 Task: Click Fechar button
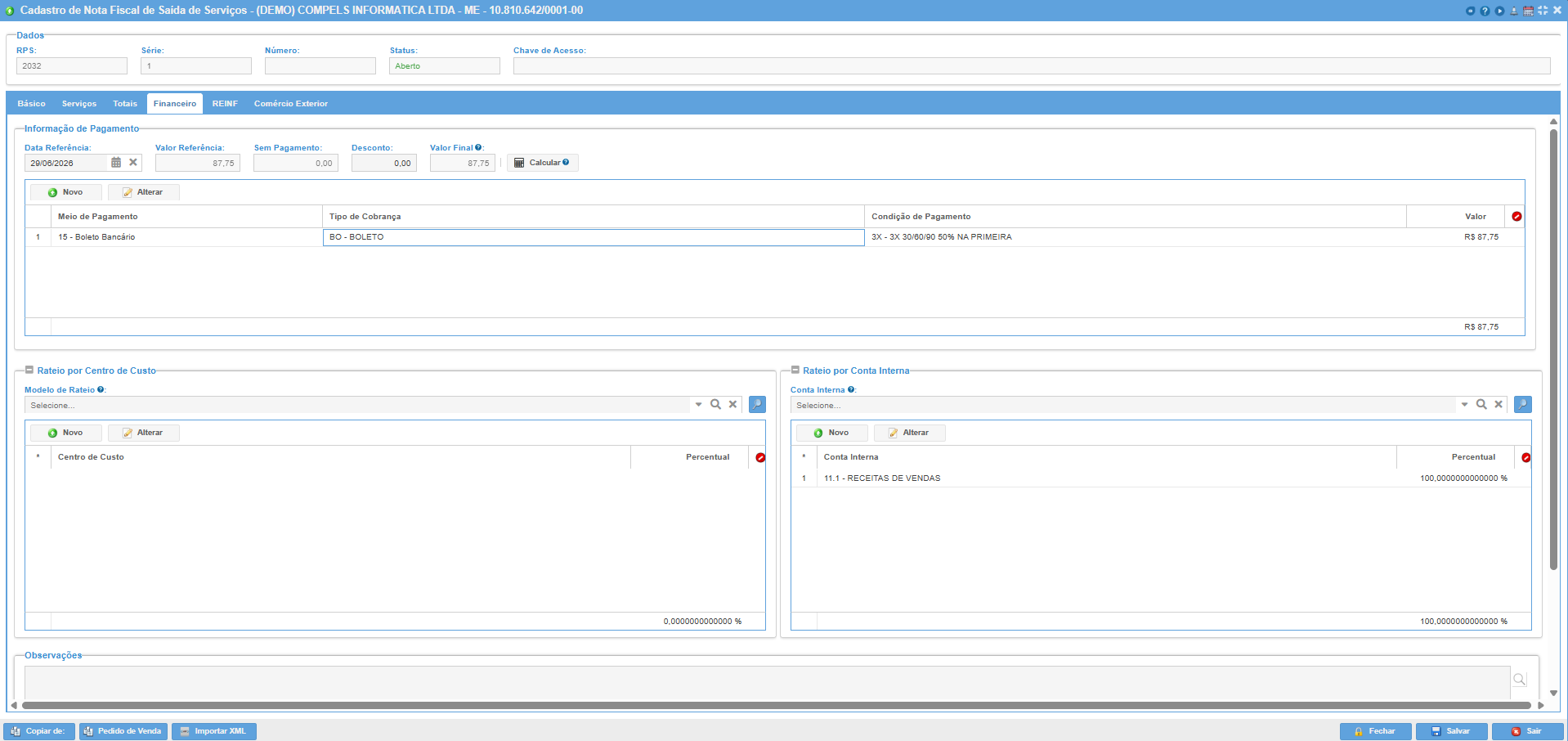1376,731
